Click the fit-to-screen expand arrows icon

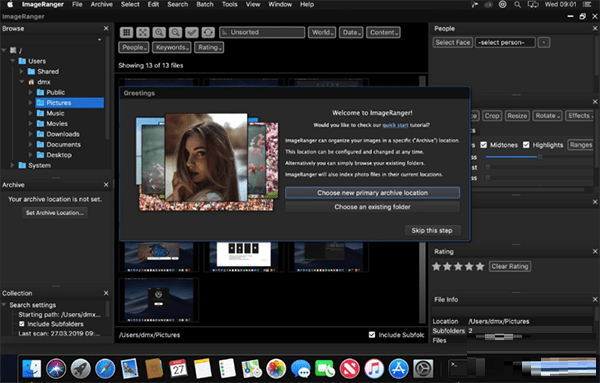click(143, 32)
